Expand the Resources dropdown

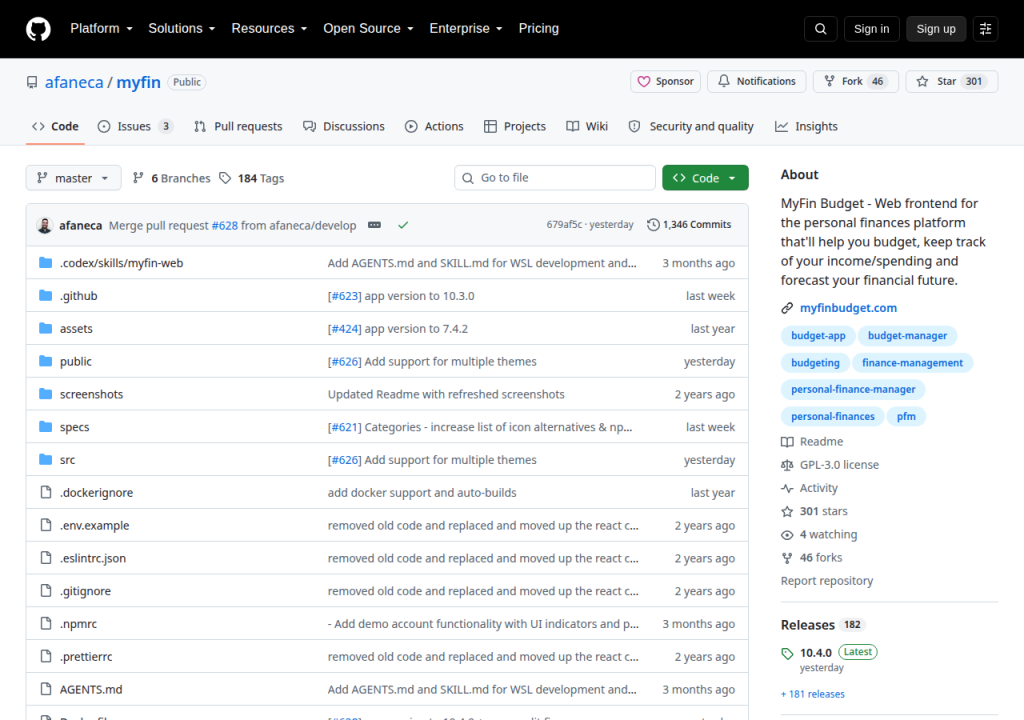pos(269,29)
